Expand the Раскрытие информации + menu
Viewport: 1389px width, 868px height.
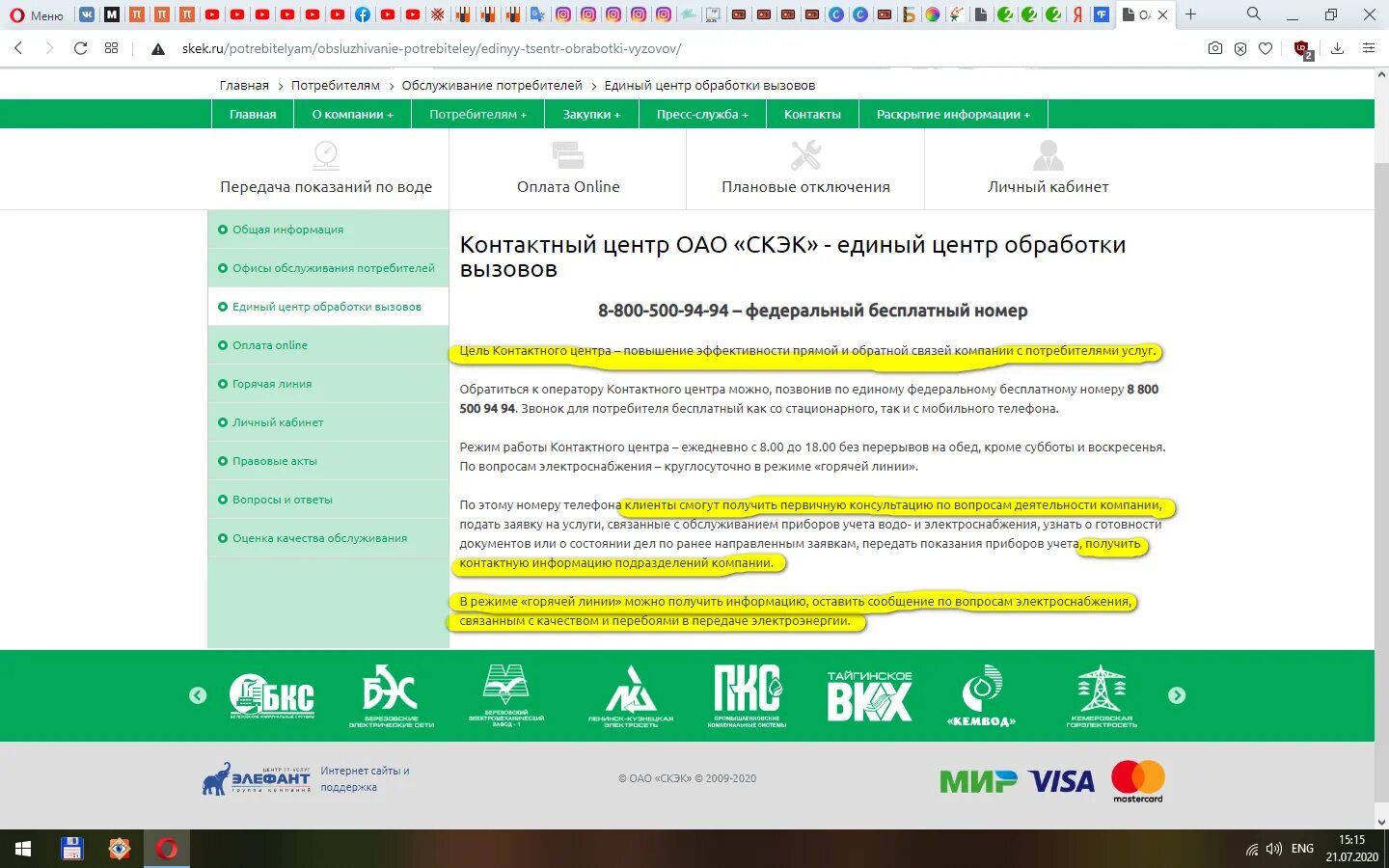[953, 114]
